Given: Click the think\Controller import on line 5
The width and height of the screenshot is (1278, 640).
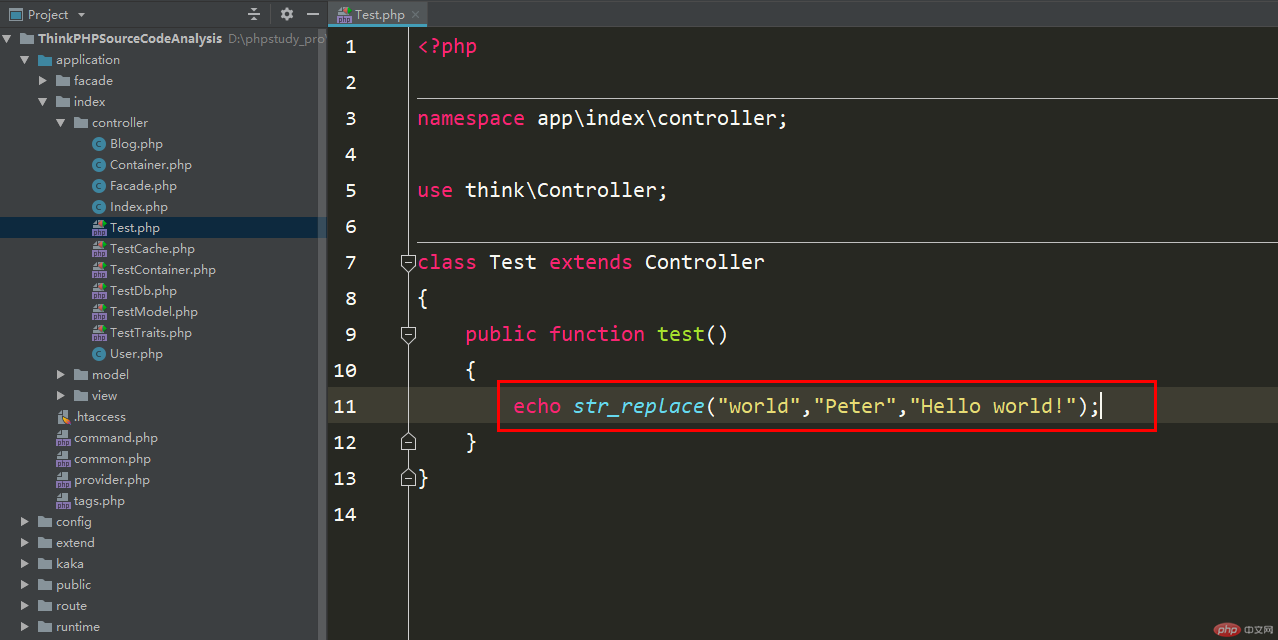Looking at the screenshot, I should point(566,190).
